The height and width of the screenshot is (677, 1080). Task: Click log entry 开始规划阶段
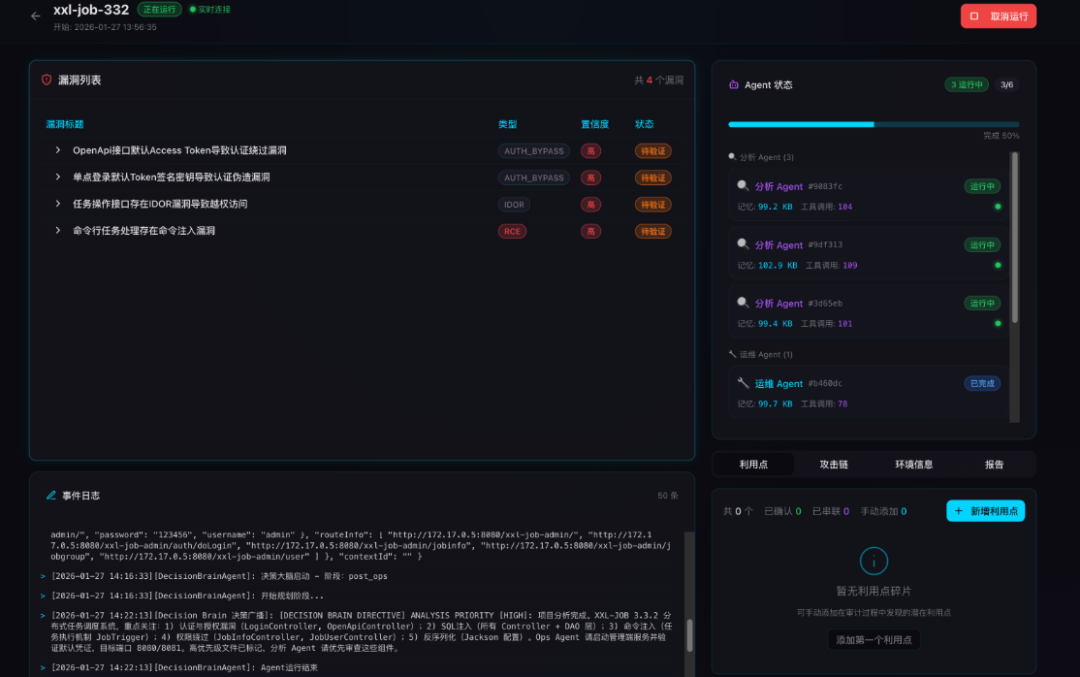[187, 596]
